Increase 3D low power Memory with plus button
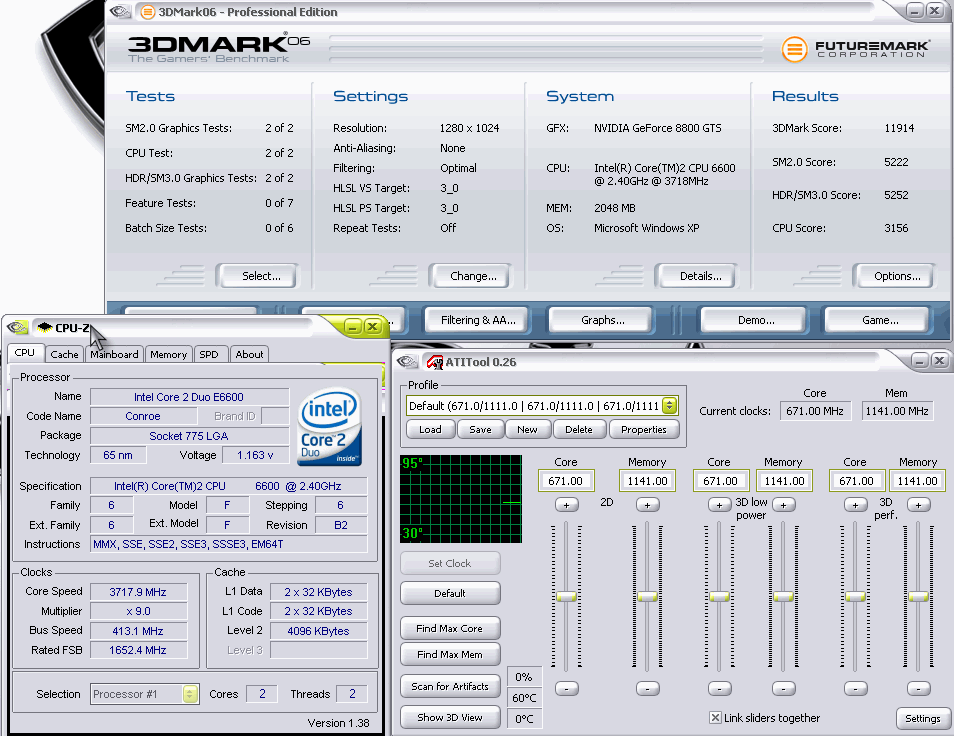Image resolution: width=954 pixels, height=736 pixels. click(x=784, y=505)
